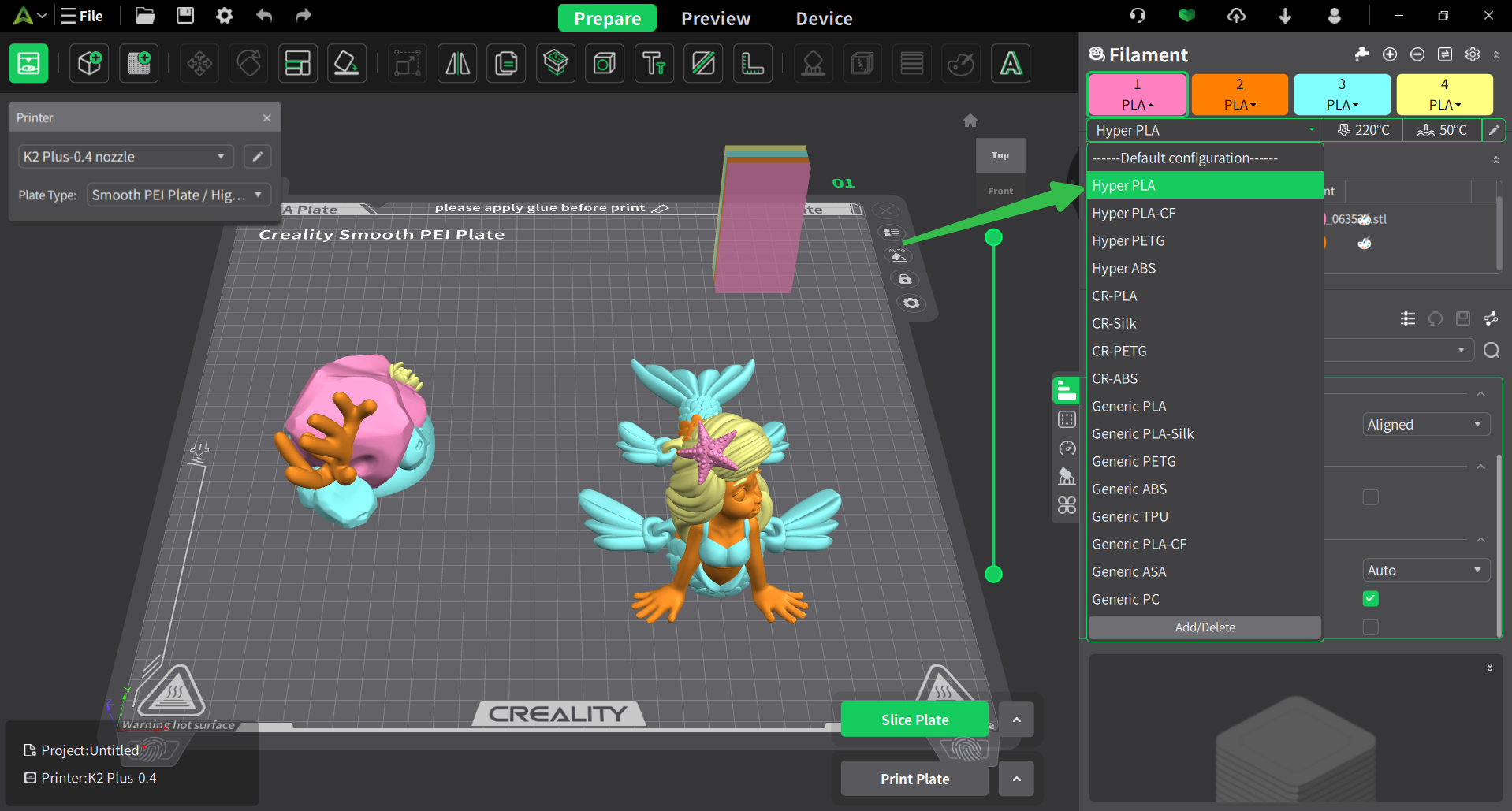Select pink filament 1 PLA swatch
The width and height of the screenshot is (1512, 811).
point(1137,95)
